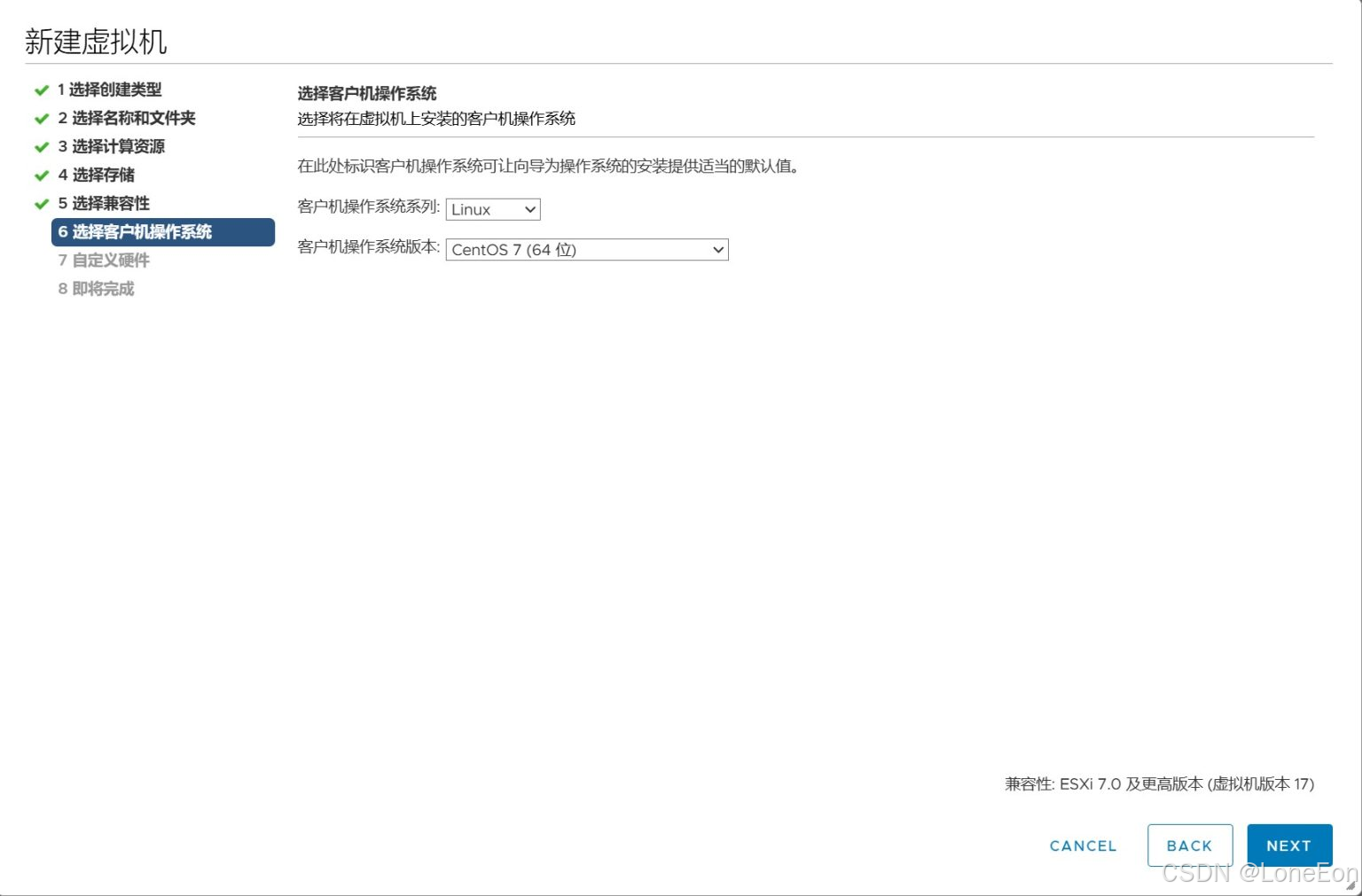Click the NEXT button
Viewport: 1362px width, 896px height.
click(1289, 845)
